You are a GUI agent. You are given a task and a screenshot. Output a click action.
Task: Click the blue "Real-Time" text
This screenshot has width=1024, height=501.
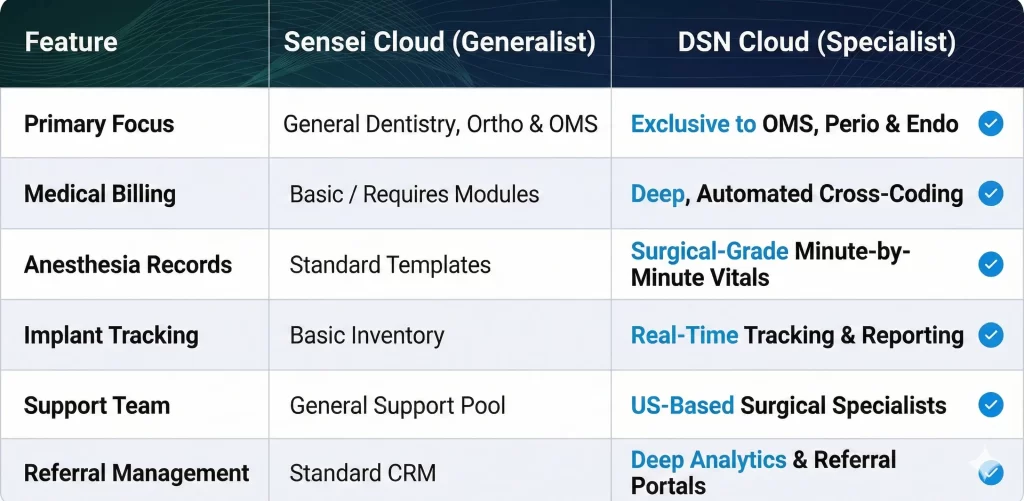point(682,336)
